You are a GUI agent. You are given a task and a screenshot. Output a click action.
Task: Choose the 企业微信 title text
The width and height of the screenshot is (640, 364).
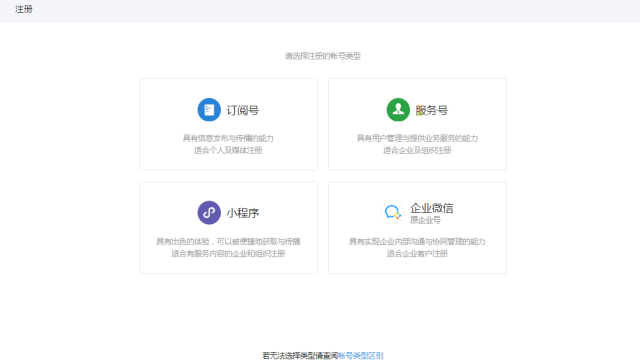coord(432,208)
